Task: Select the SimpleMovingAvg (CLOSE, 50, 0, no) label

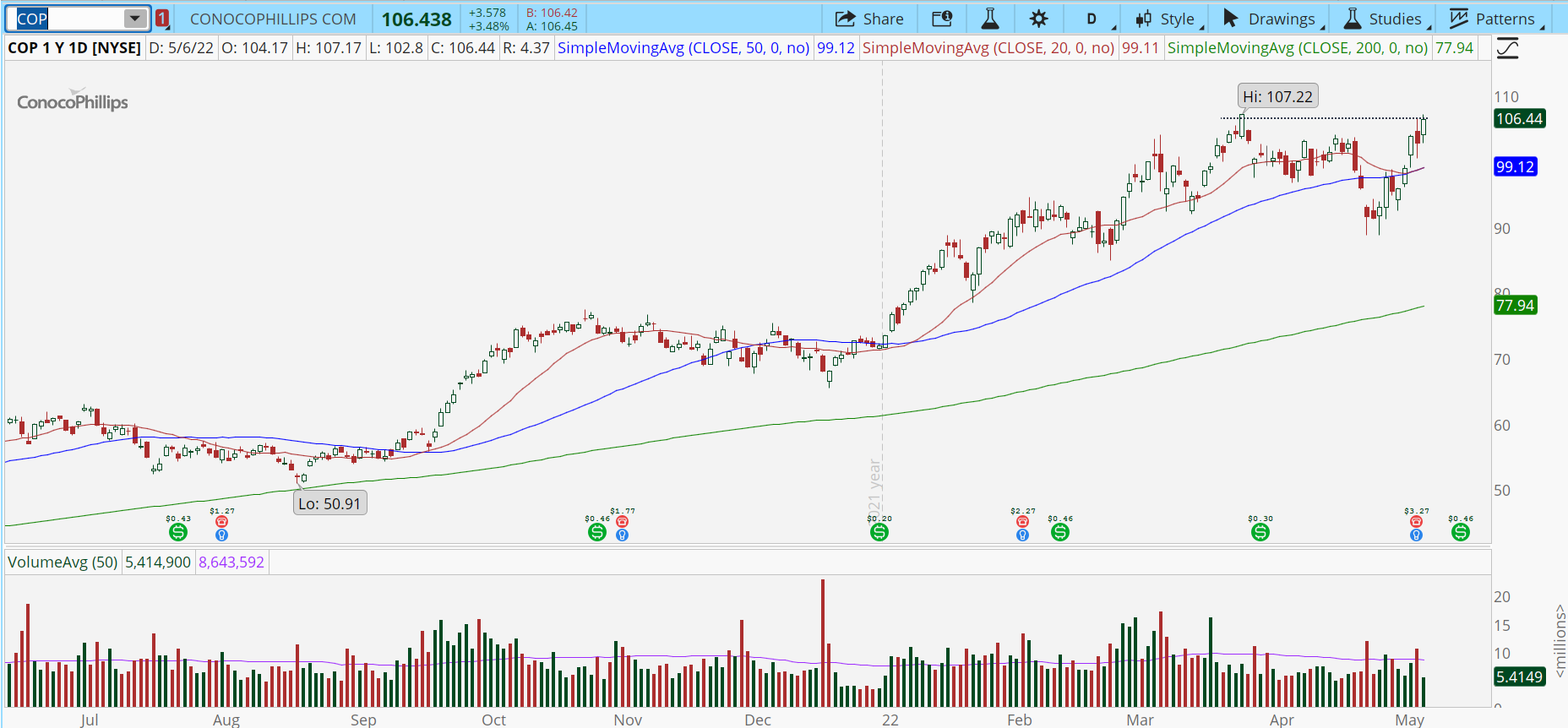Action: pyautogui.click(x=683, y=48)
